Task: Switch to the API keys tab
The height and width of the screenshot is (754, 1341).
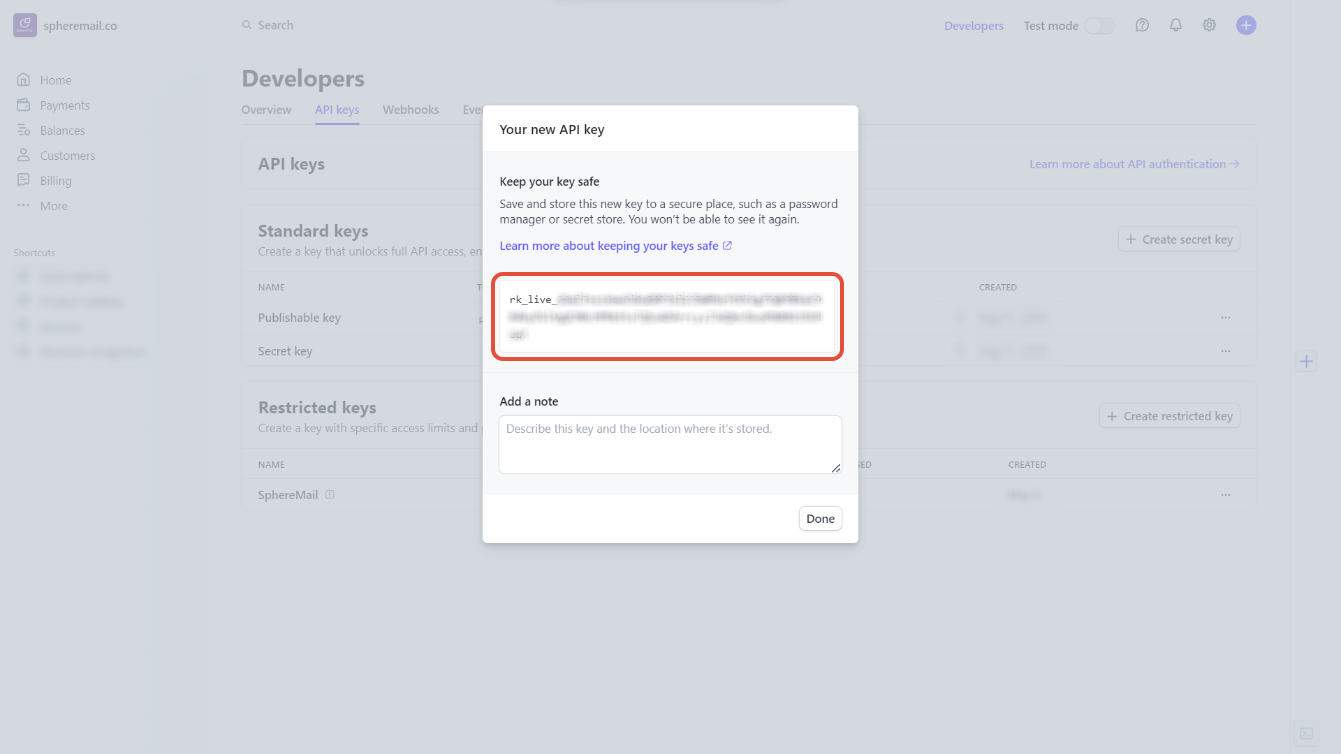Action: [x=337, y=110]
